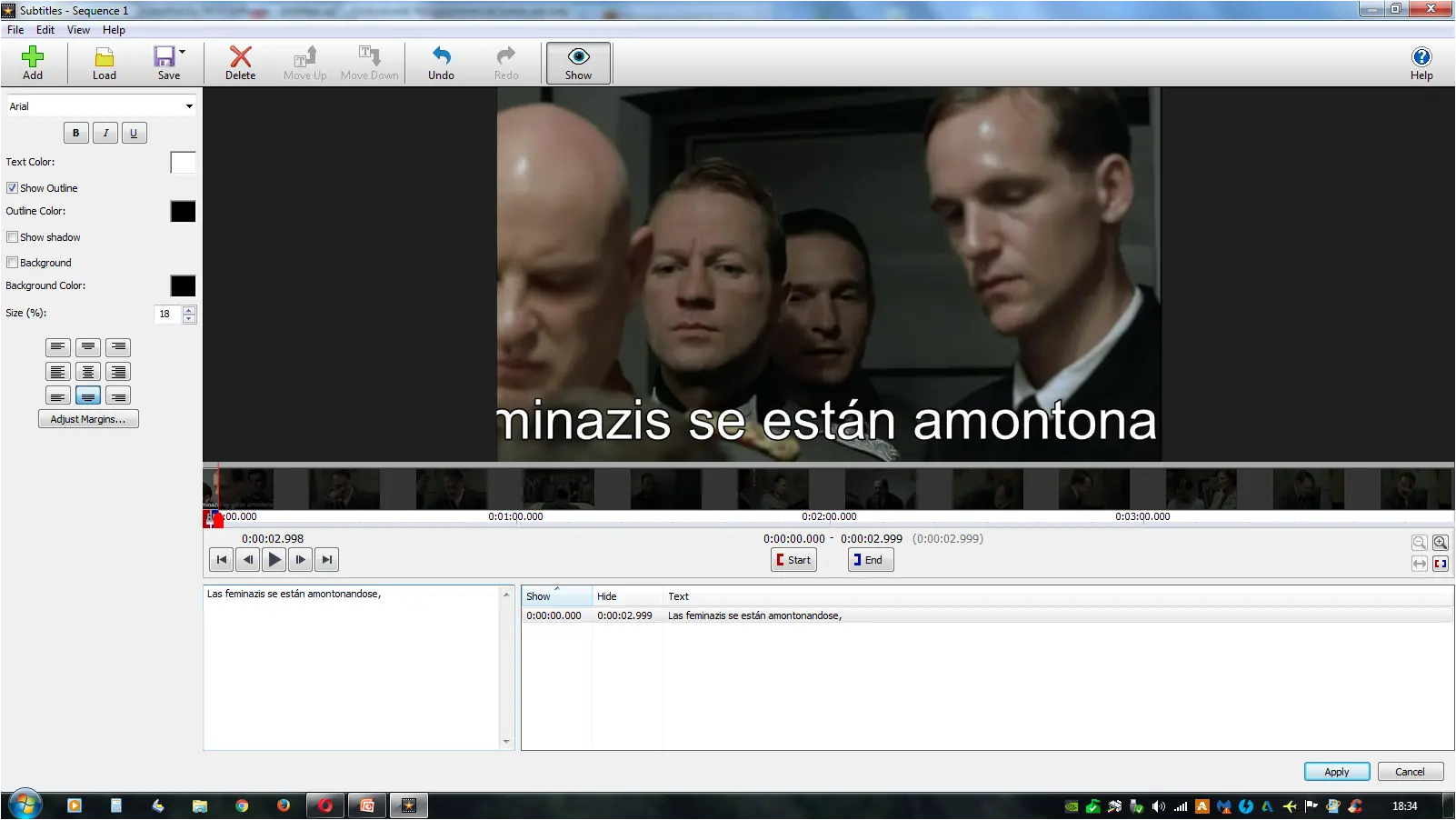
Task: Zoom in on the timeline
Action: point(1441,543)
